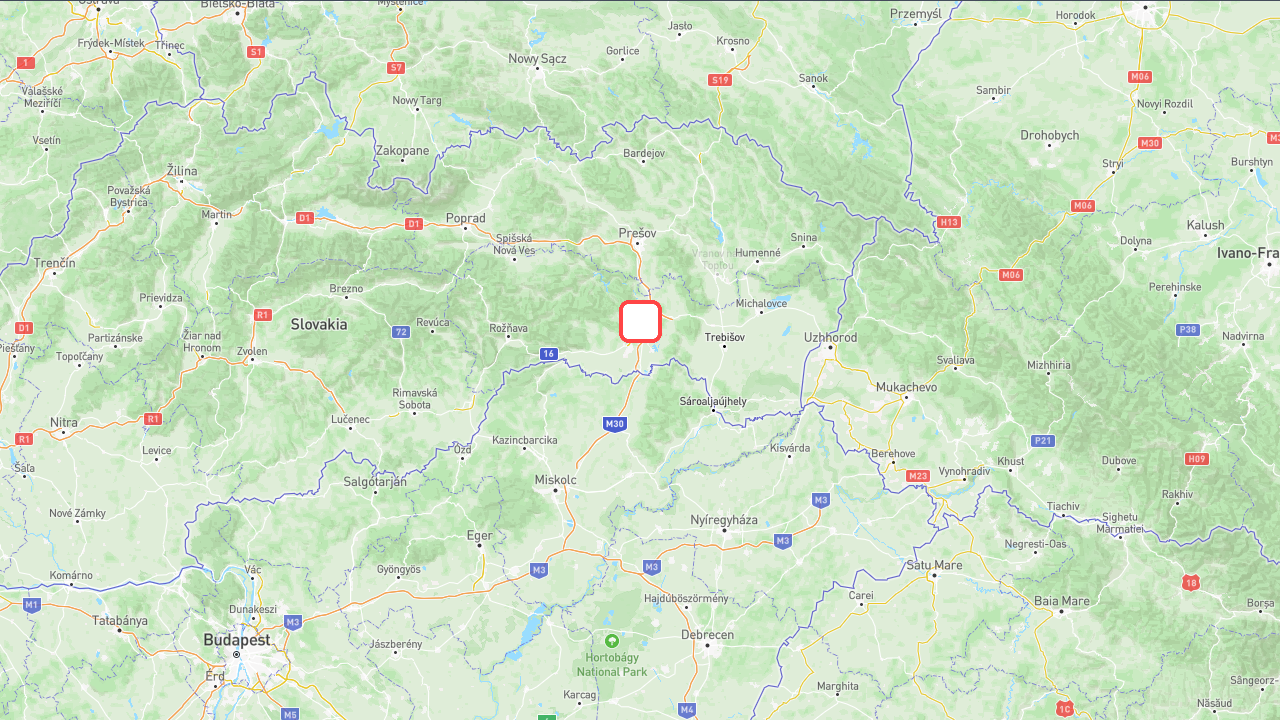Select the Budapest city label
Image resolution: width=1280 pixels, height=720 pixels.
point(237,639)
